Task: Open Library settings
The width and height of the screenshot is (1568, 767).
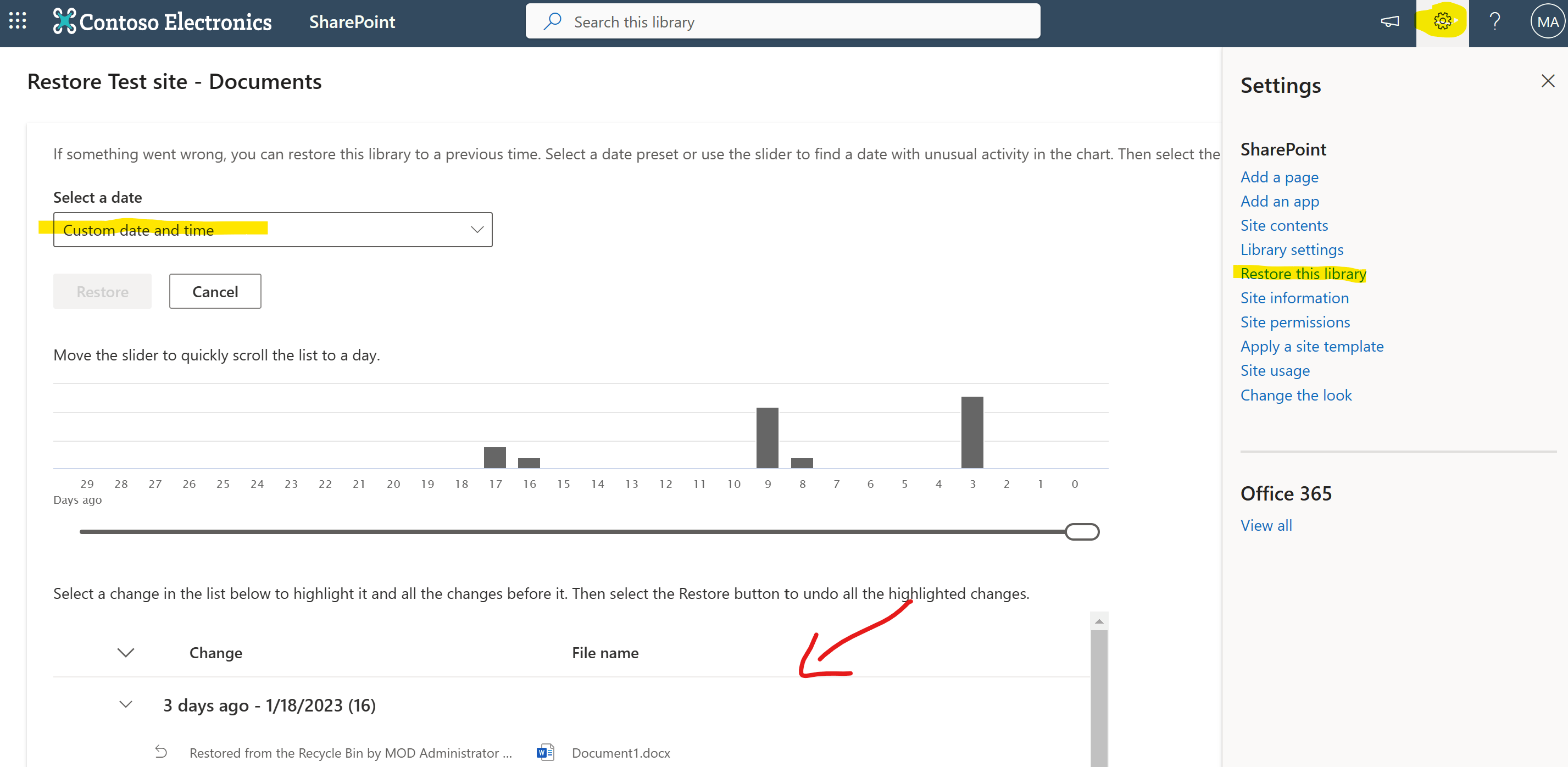Action: click(x=1292, y=249)
